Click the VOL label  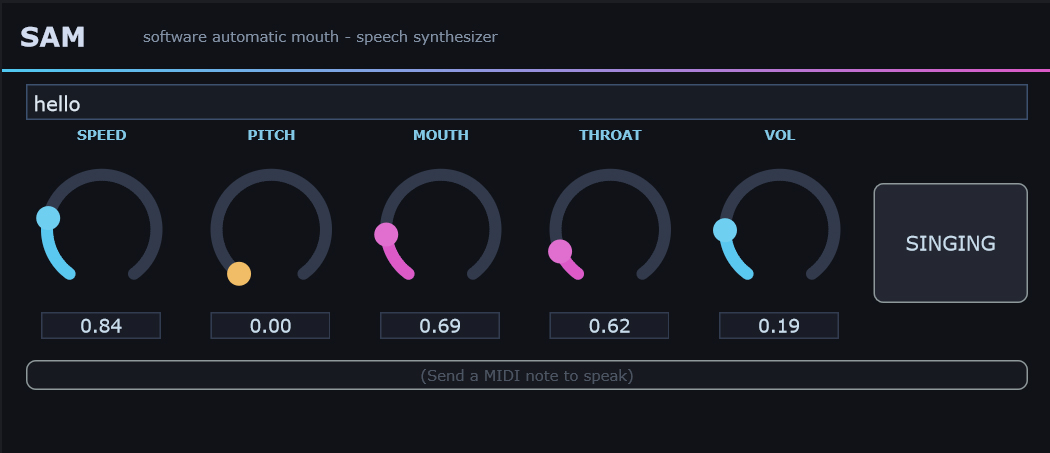pos(779,135)
